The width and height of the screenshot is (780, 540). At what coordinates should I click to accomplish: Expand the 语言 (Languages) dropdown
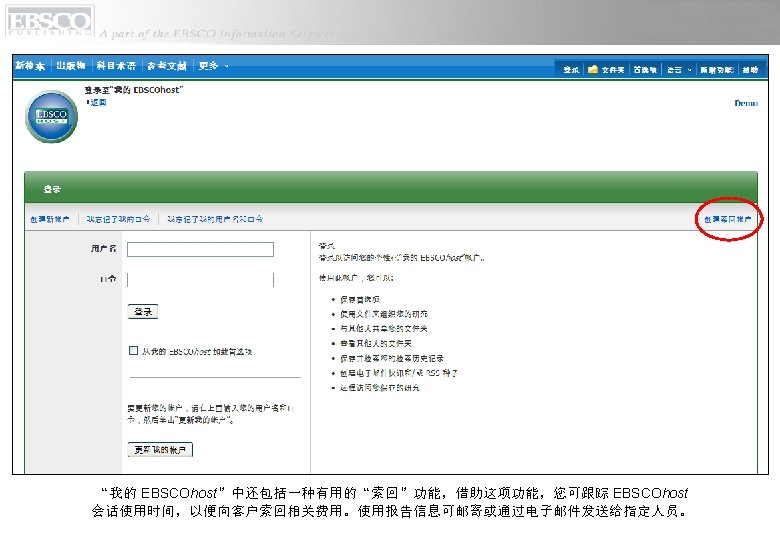[679, 70]
